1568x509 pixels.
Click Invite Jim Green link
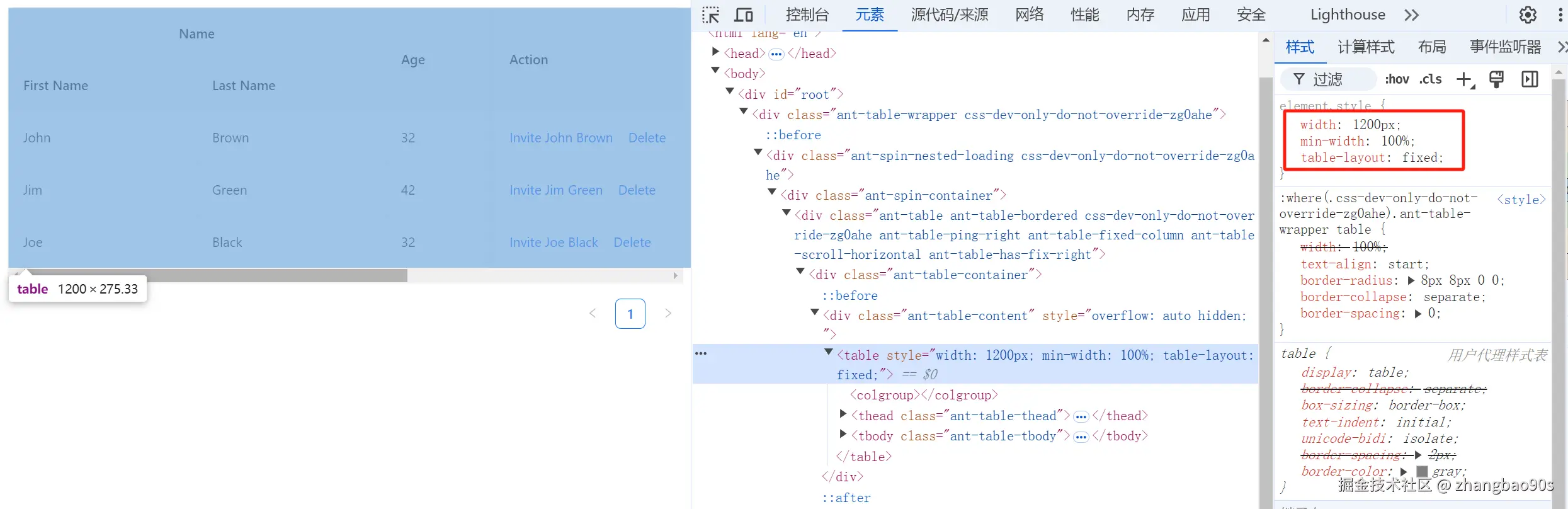556,190
